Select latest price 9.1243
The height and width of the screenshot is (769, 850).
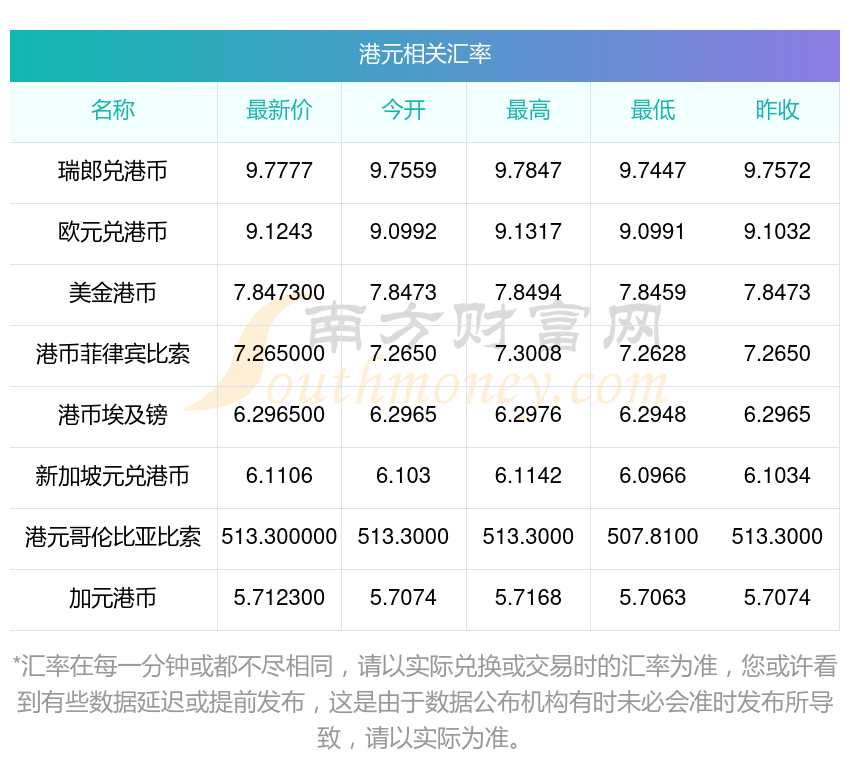coord(279,232)
